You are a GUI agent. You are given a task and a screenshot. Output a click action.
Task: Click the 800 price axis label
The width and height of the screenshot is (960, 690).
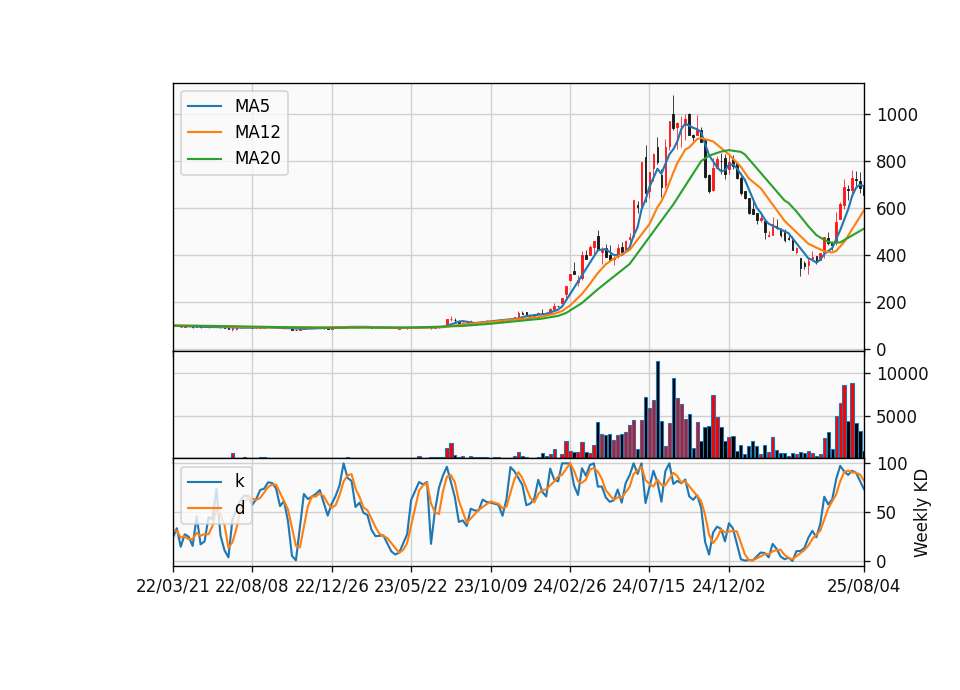tap(892, 162)
